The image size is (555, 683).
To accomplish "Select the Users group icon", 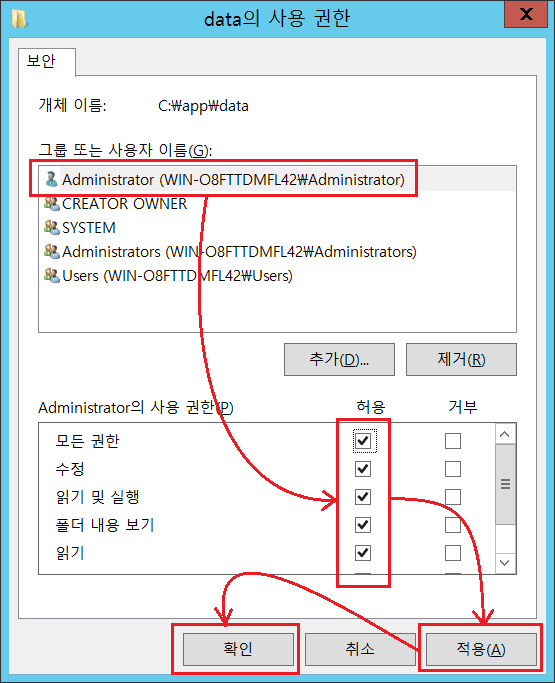I will (51, 275).
